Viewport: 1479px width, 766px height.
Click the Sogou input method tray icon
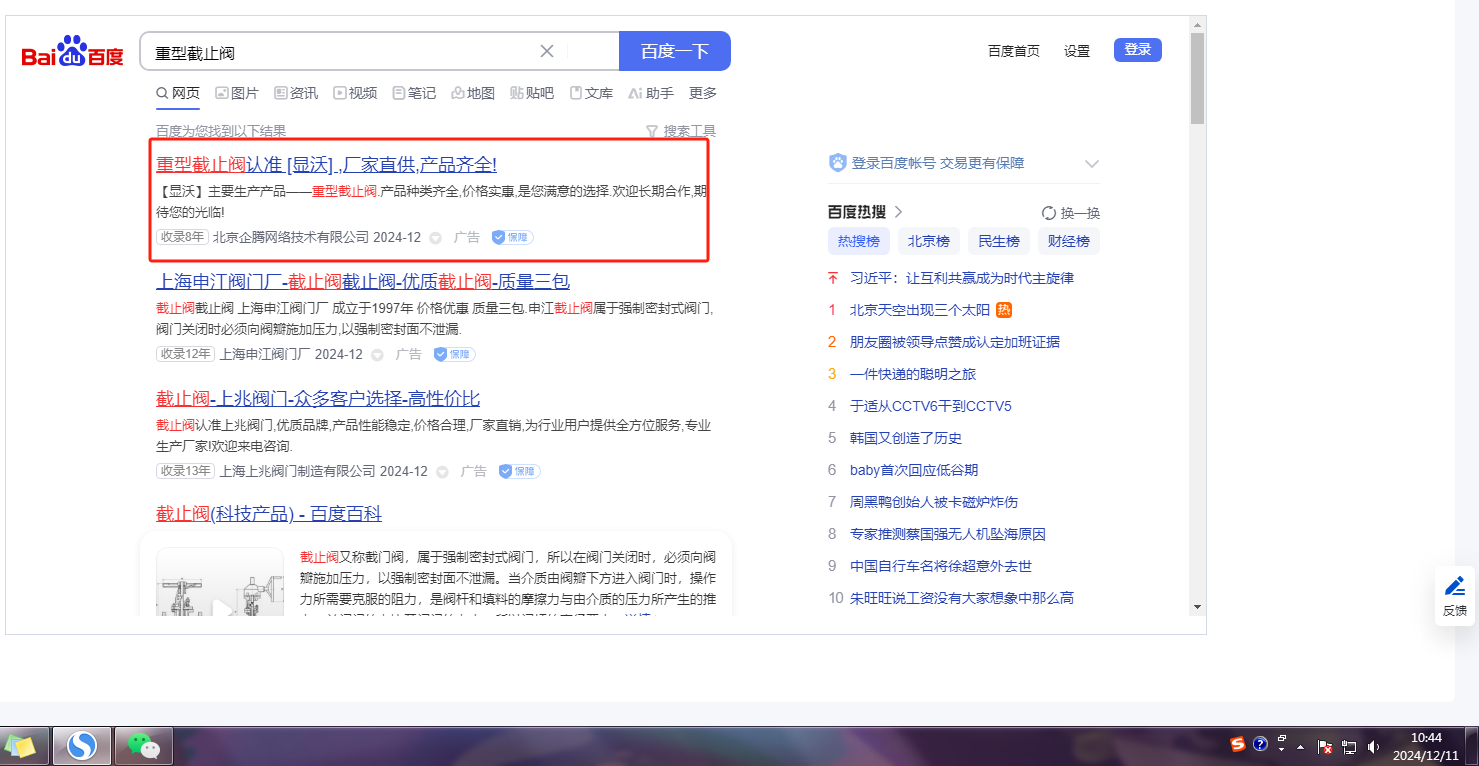(x=1238, y=745)
